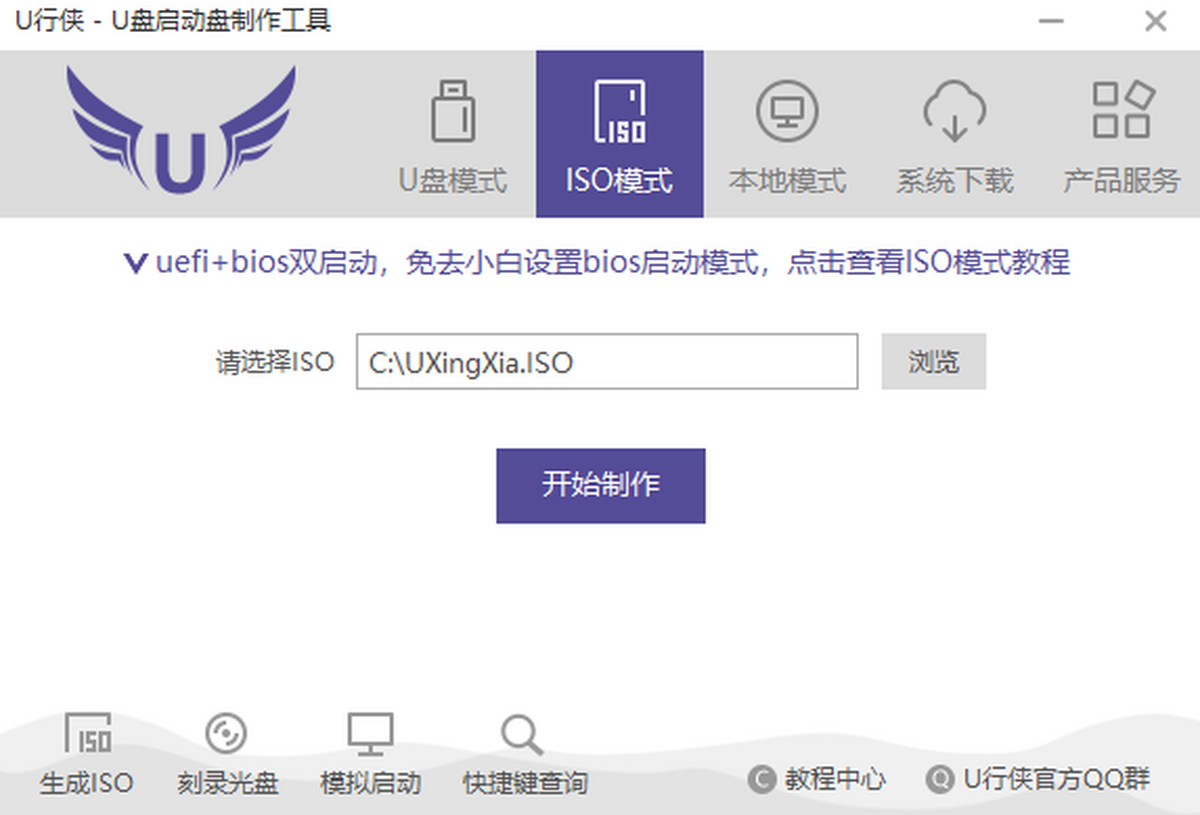Click 浏览 to browse for ISO
1200x815 pixels.
click(933, 361)
